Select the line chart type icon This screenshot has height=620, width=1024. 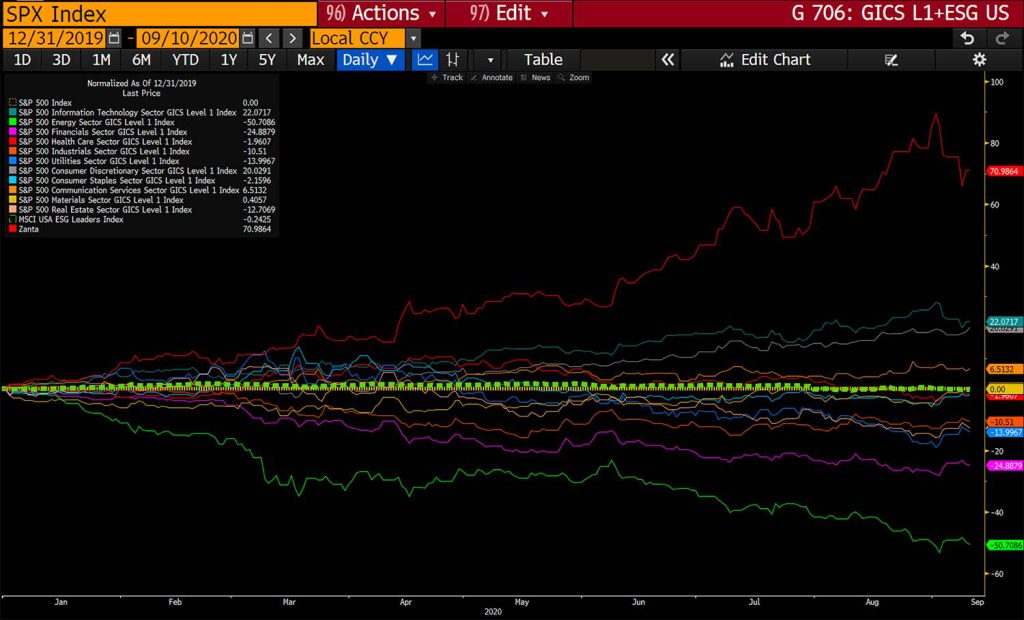point(425,60)
